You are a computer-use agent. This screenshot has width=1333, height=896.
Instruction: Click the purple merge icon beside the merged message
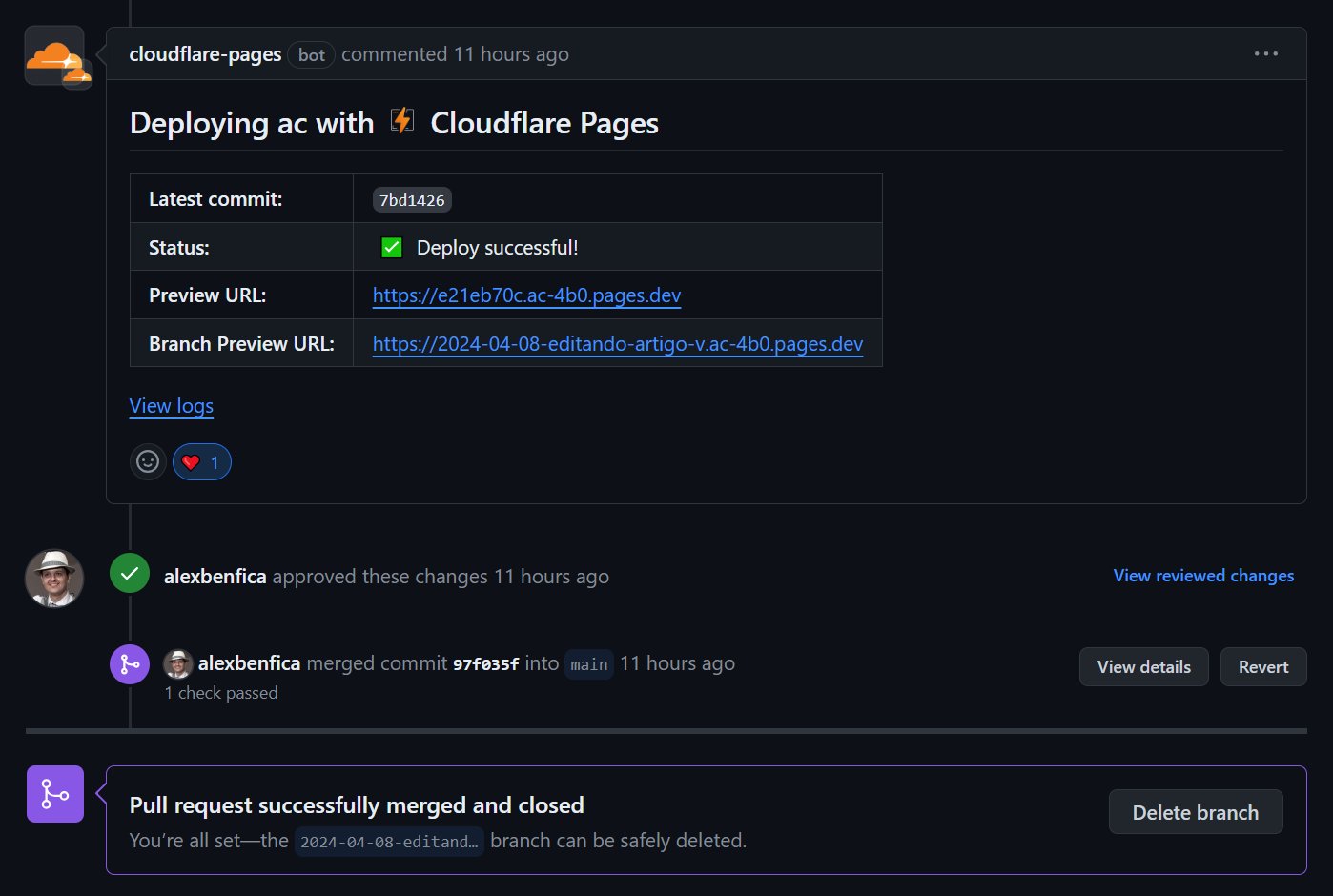pos(130,664)
